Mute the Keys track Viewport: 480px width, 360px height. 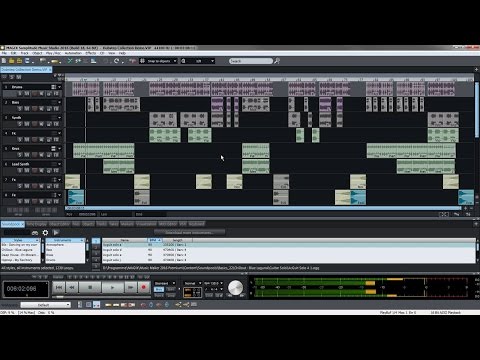(27, 155)
